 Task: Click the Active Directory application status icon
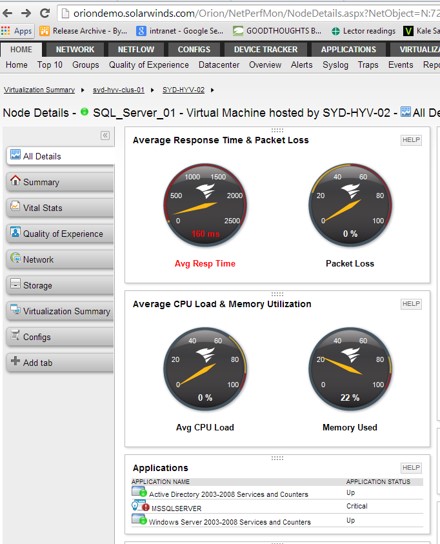(x=139, y=492)
